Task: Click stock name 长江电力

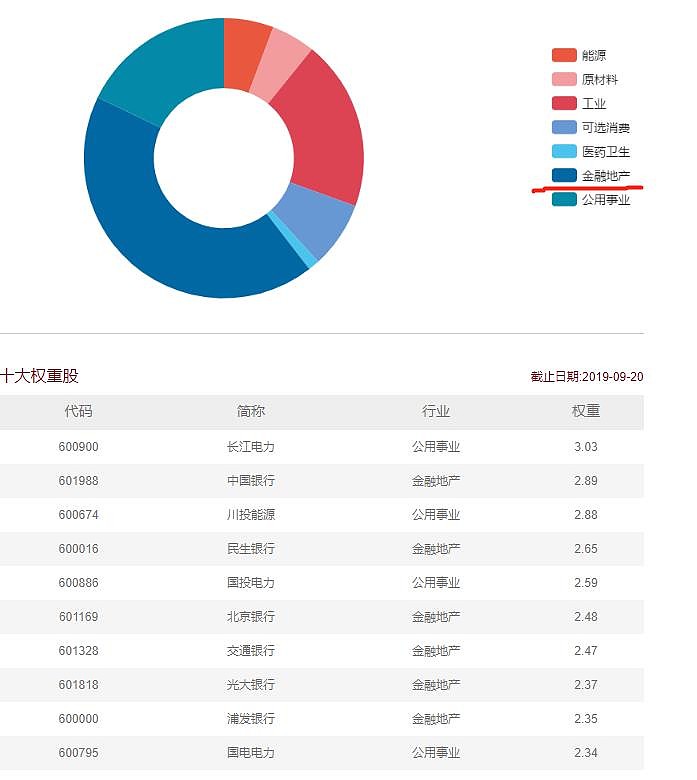Action: coord(251,447)
